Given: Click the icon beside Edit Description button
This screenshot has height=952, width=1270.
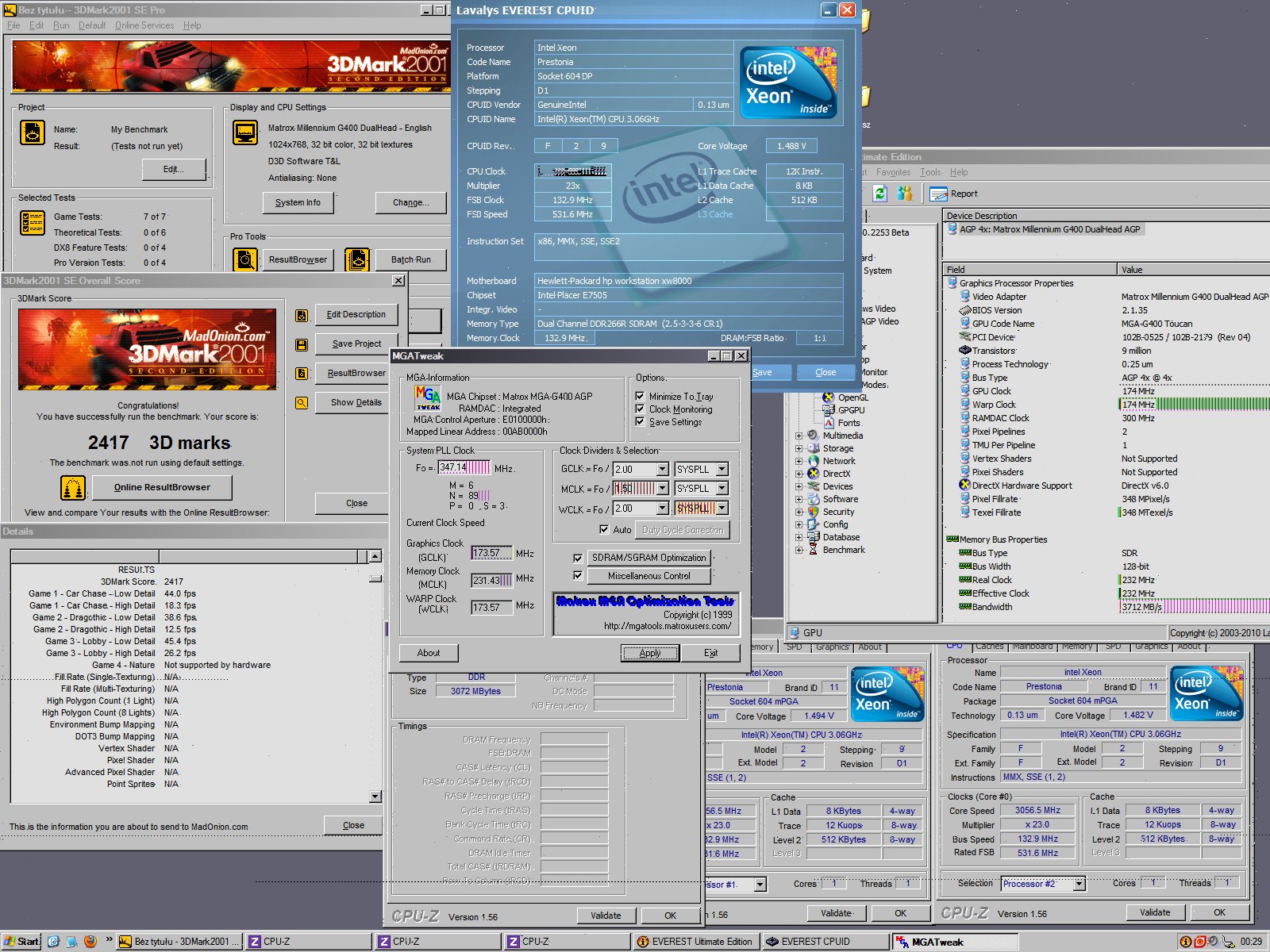Looking at the screenshot, I should point(302,316).
